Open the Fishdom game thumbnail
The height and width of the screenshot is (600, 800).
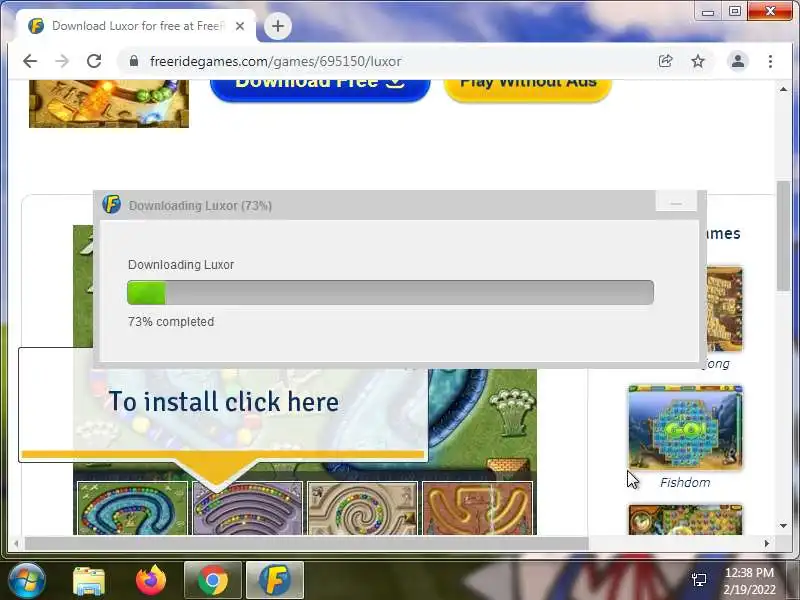(685, 428)
